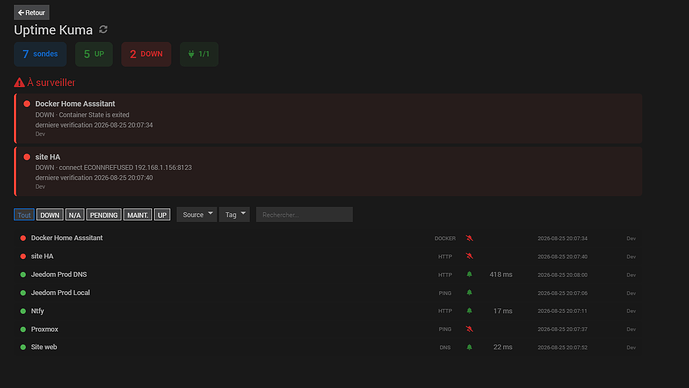
Task: Click the ECONNREFUSED 192.168.1.156:8123 message
Action: coord(138,167)
